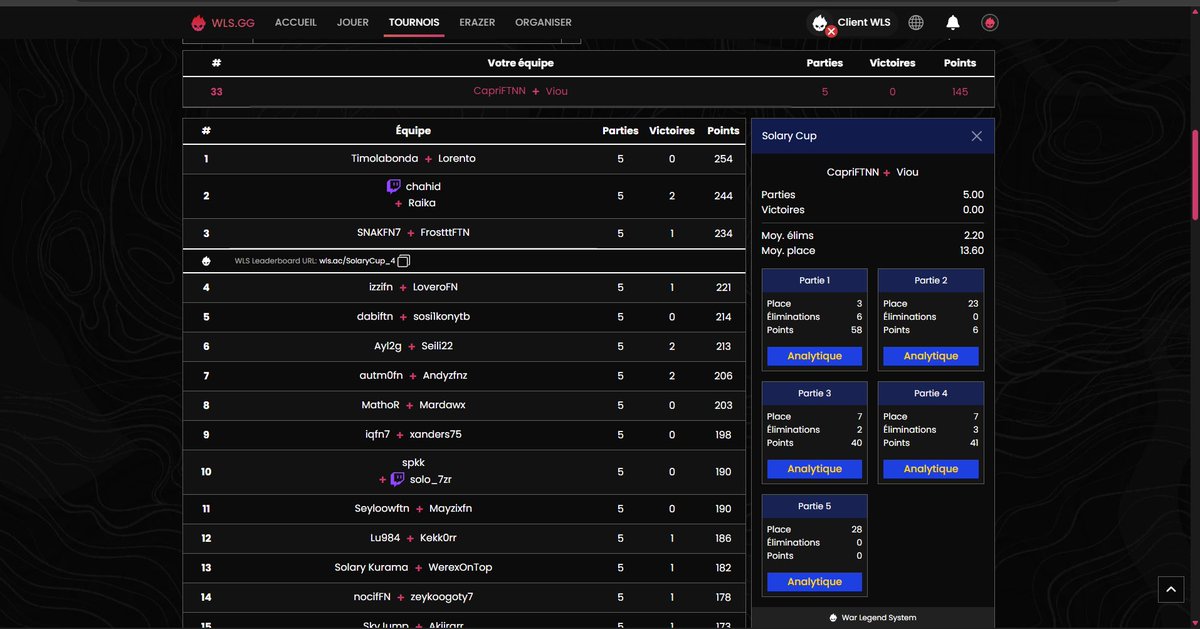Viewport: 1200px width, 629px height.
Task: Copy the WLS Leaderboard URL
Action: click(x=403, y=261)
